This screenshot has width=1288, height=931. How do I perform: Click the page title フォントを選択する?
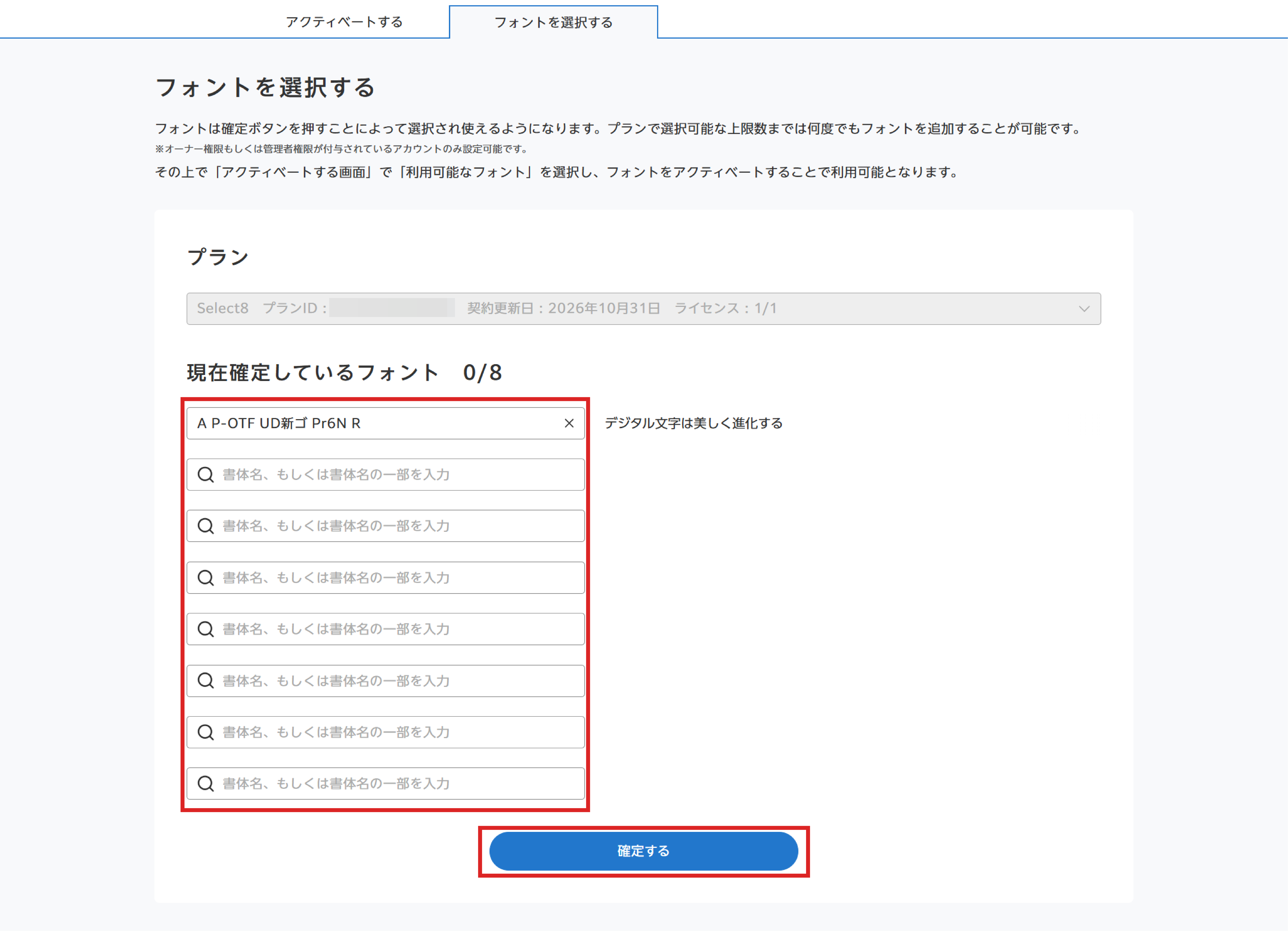265,88
